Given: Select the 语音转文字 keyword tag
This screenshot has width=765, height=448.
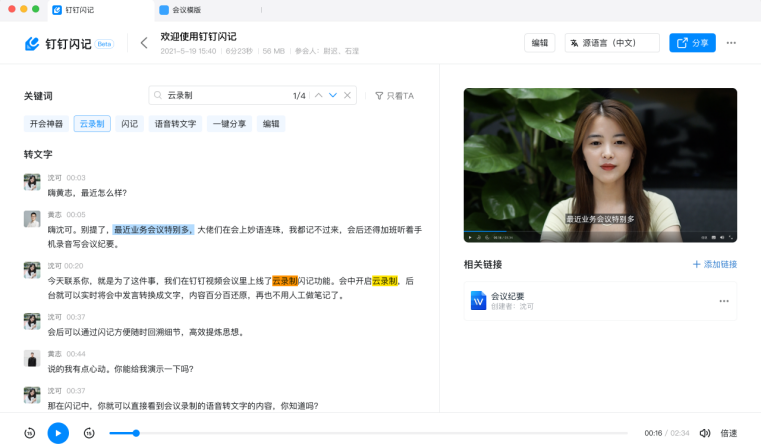Looking at the screenshot, I should coord(176,124).
